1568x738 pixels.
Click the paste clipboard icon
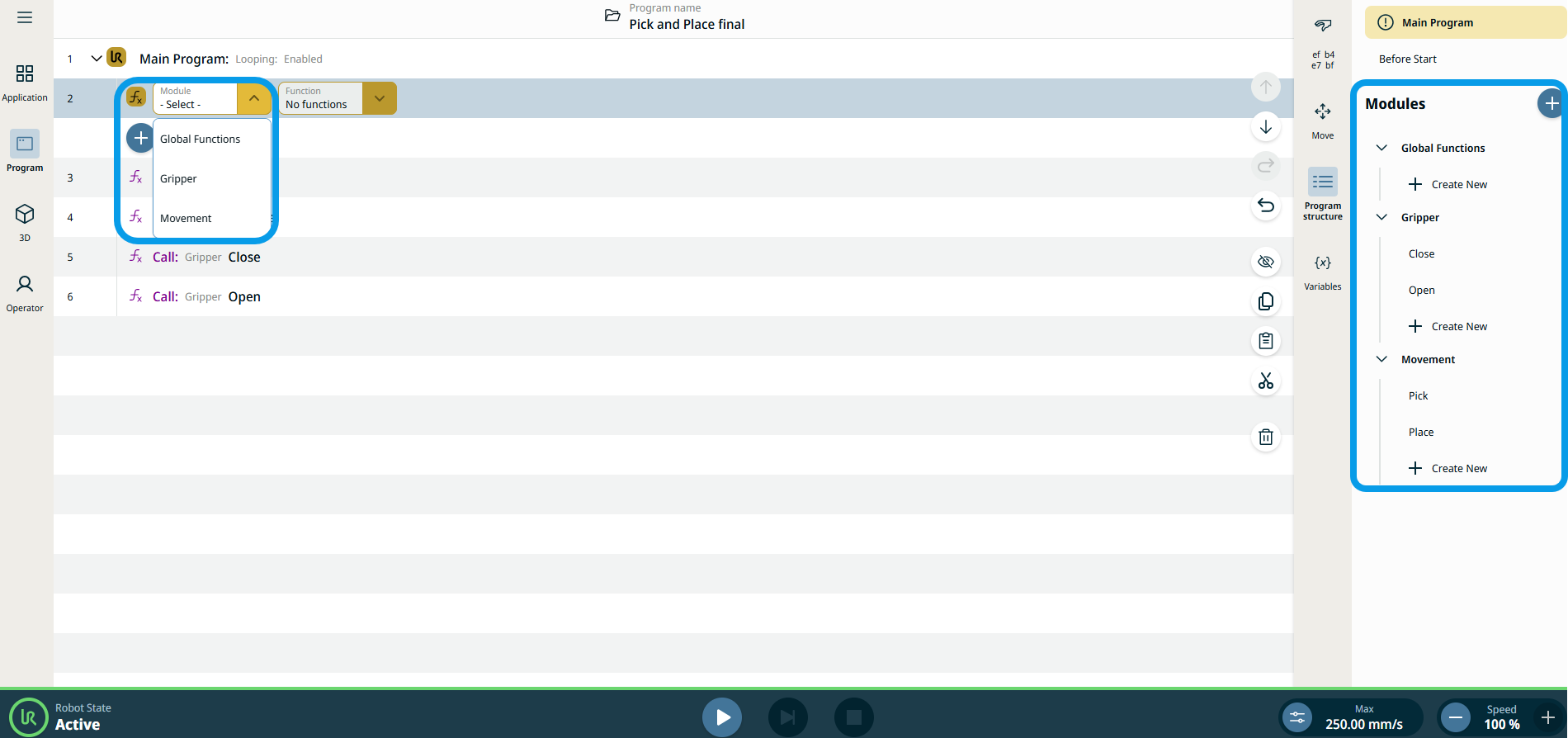[x=1265, y=341]
